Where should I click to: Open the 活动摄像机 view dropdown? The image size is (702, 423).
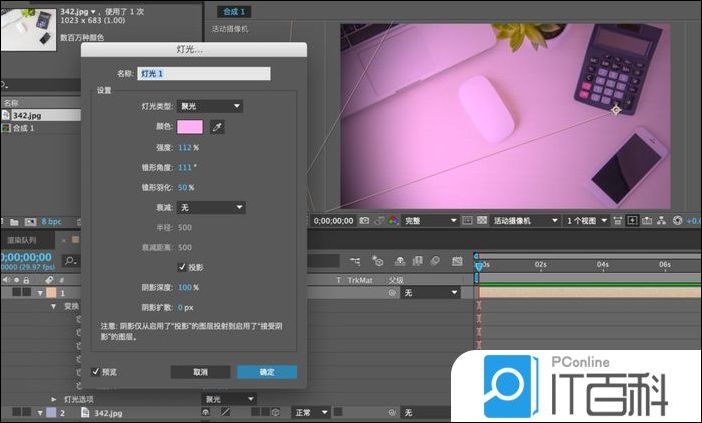526,221
